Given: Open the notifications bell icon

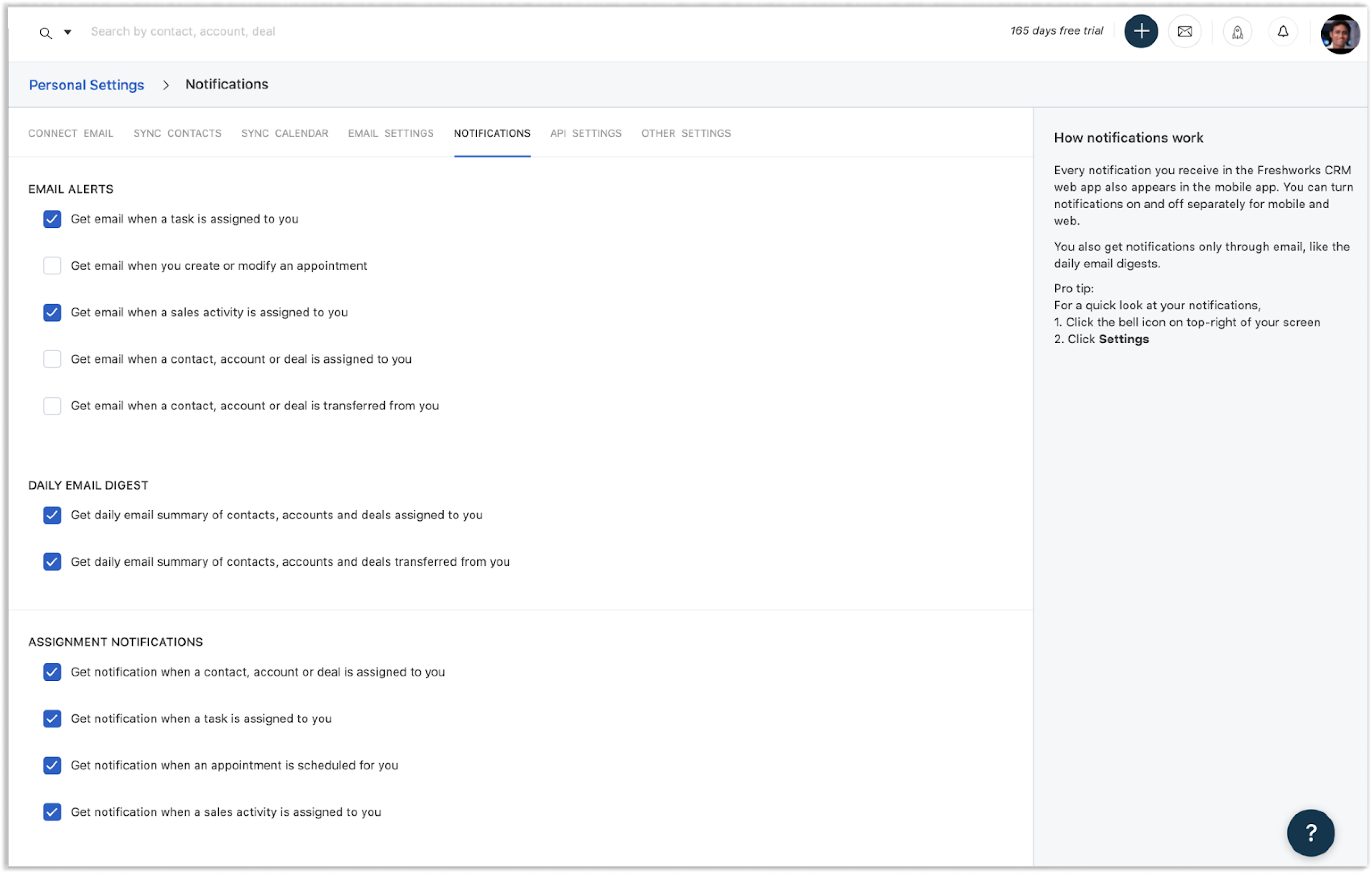Looking at the screenshot, I should point(1283,31).
